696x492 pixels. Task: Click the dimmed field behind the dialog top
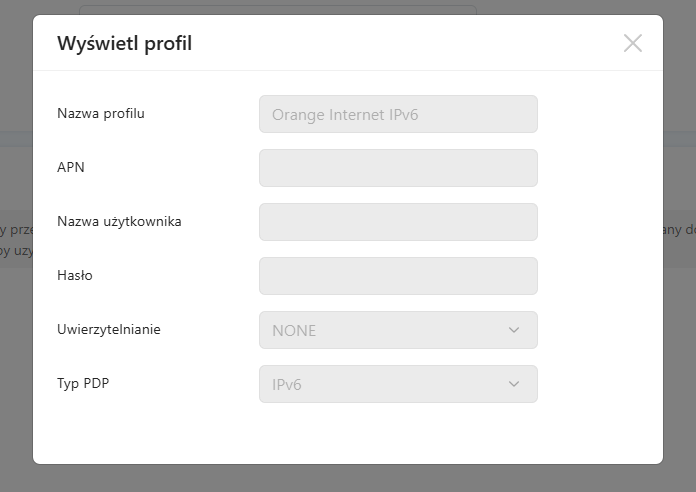tap(278, 9)
